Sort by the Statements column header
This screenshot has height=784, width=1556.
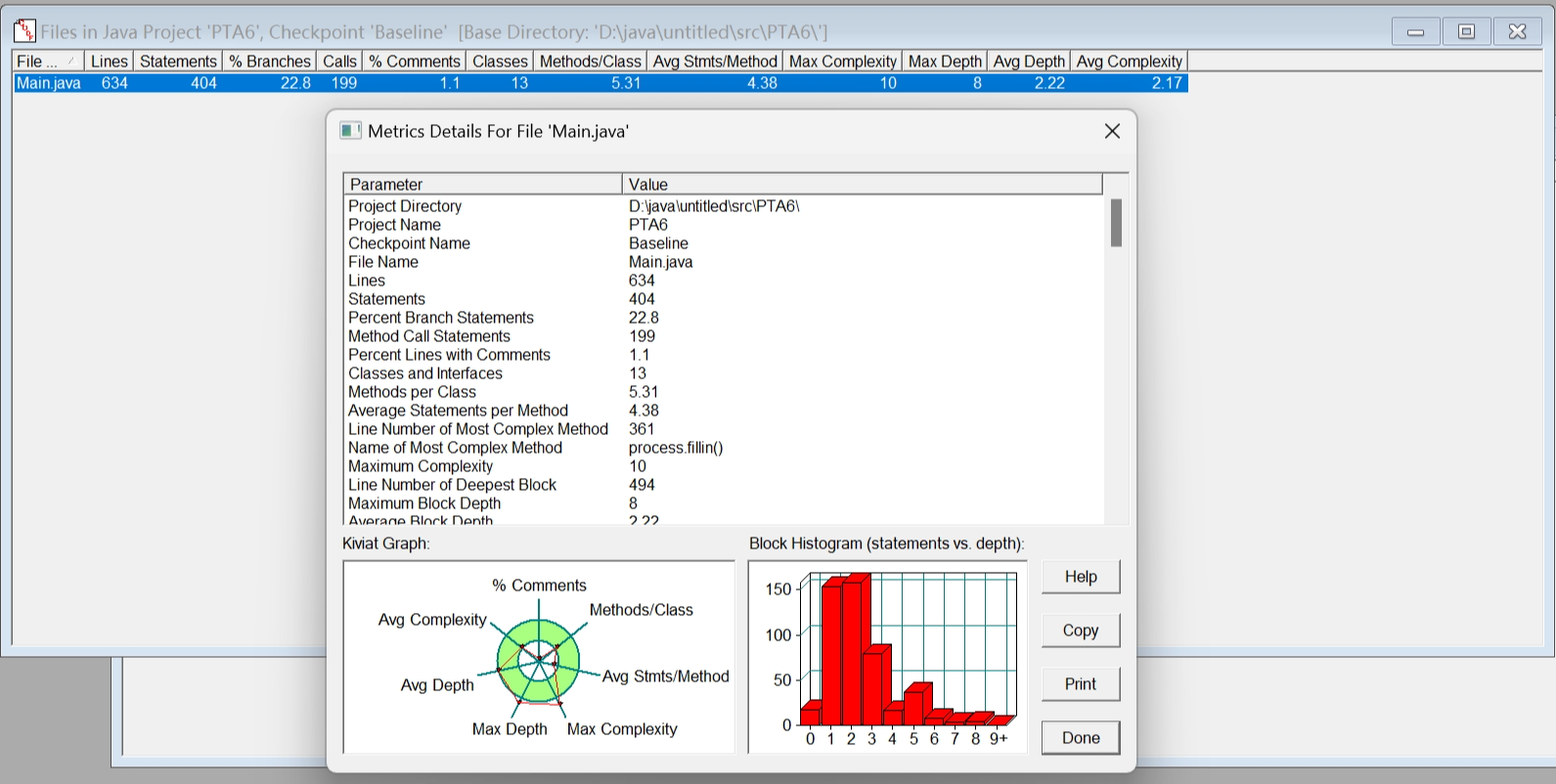178,61
